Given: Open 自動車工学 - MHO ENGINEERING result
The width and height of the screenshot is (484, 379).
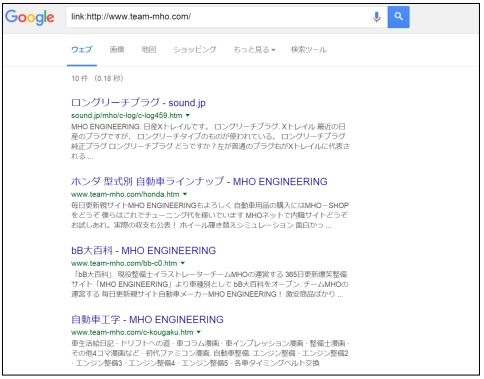Looking at the screenshot, I should coord(147,319).
